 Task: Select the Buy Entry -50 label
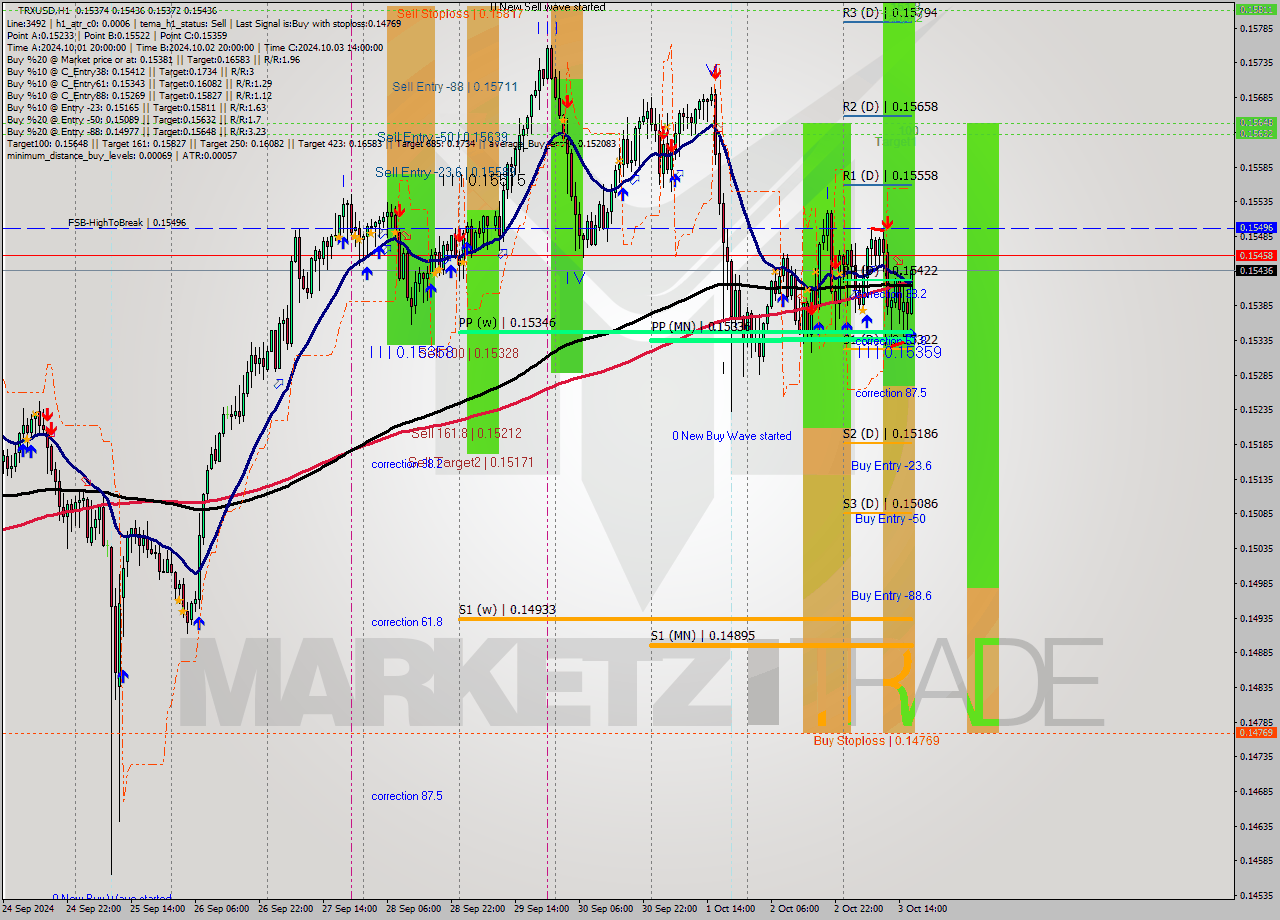point(890,519)
